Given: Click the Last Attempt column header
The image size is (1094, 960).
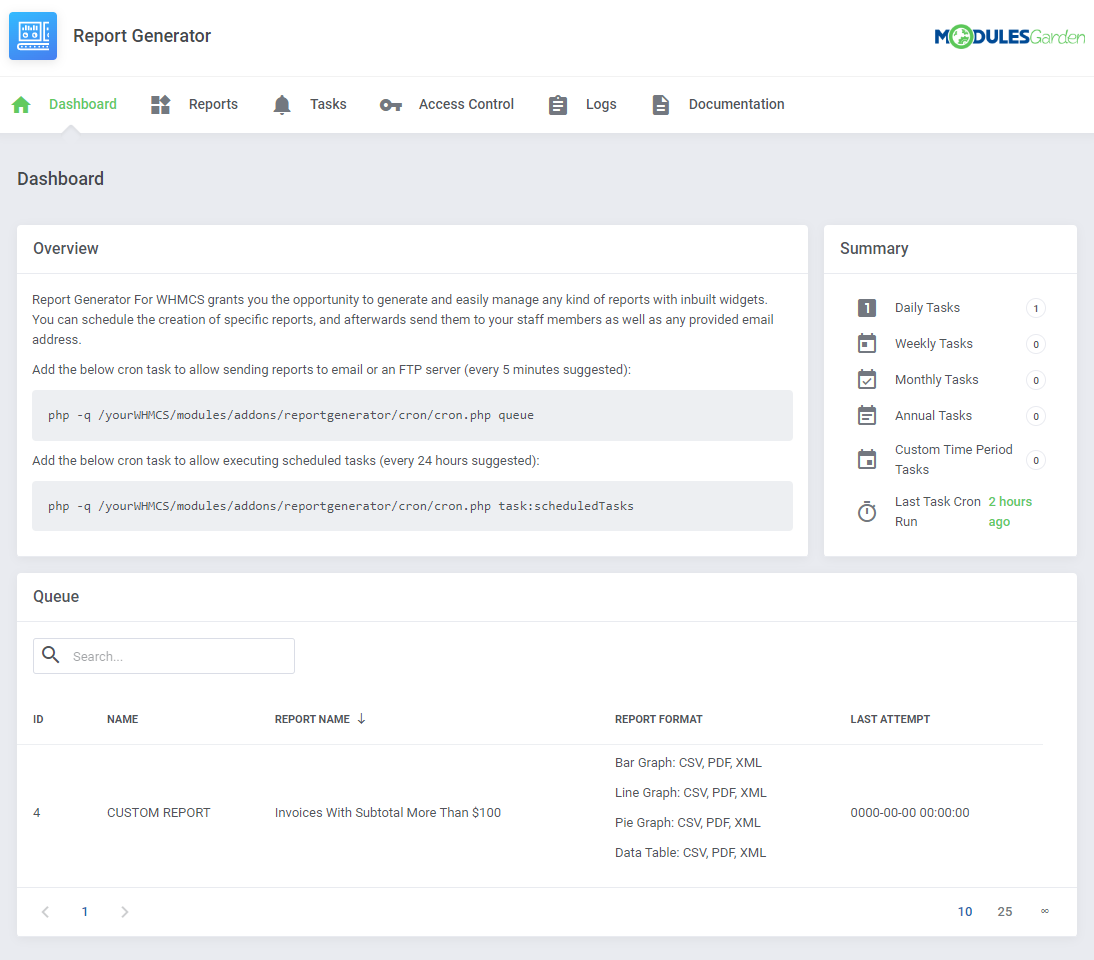Looking at the screenshot, I should pos(890,719).
